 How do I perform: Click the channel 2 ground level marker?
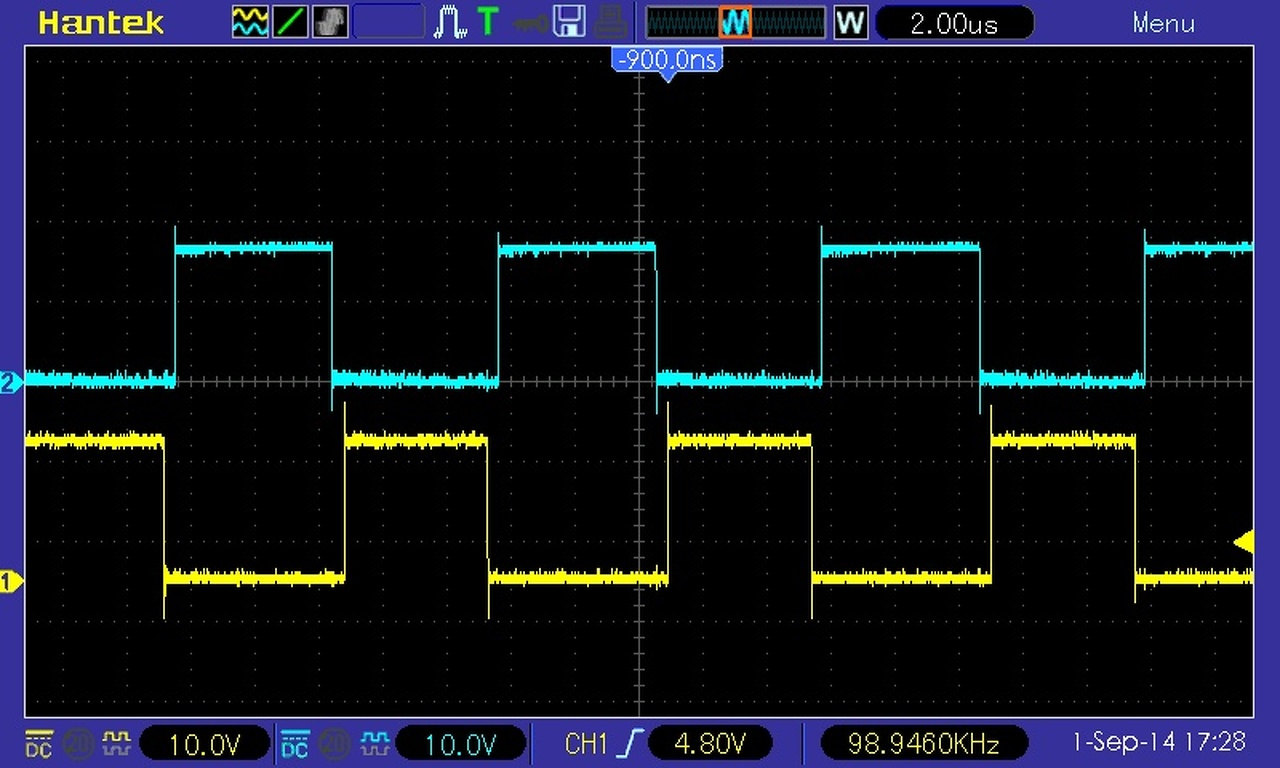pyautogui.click(x=10, y=382)
